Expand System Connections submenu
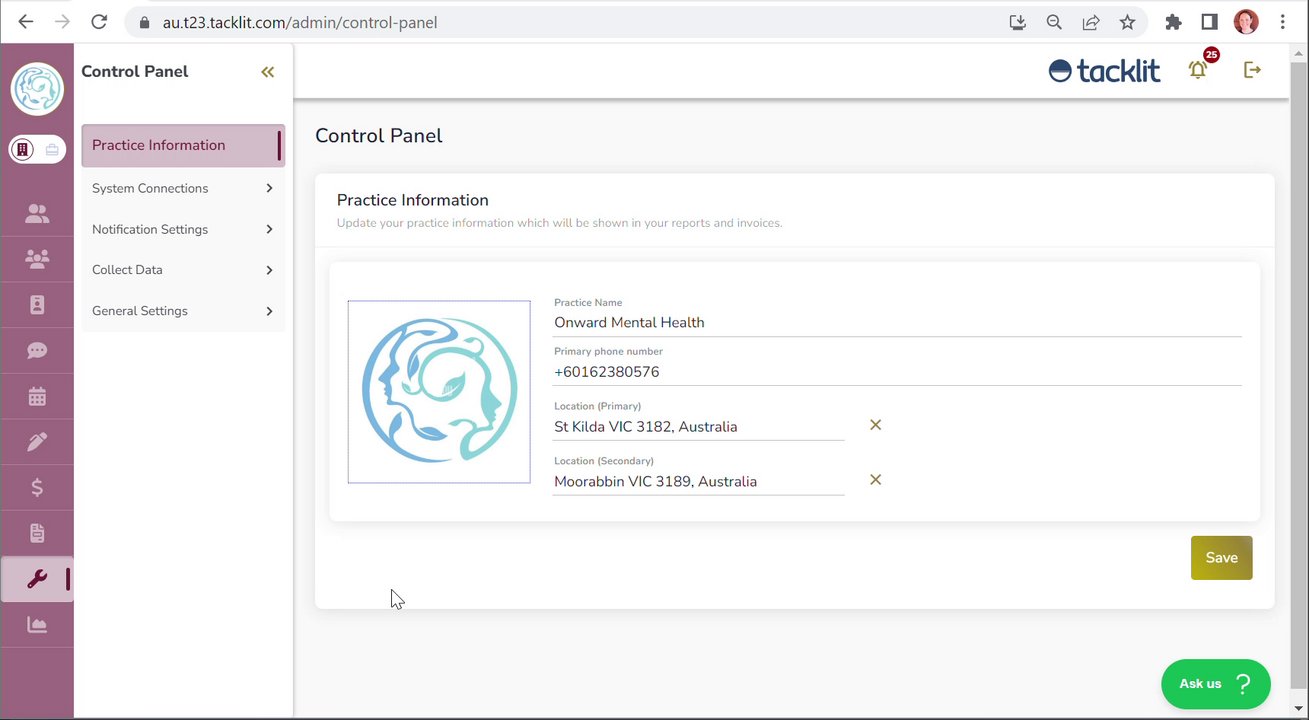The height and width of the screenshot is (720, 1309). click(x=182, y=188)
